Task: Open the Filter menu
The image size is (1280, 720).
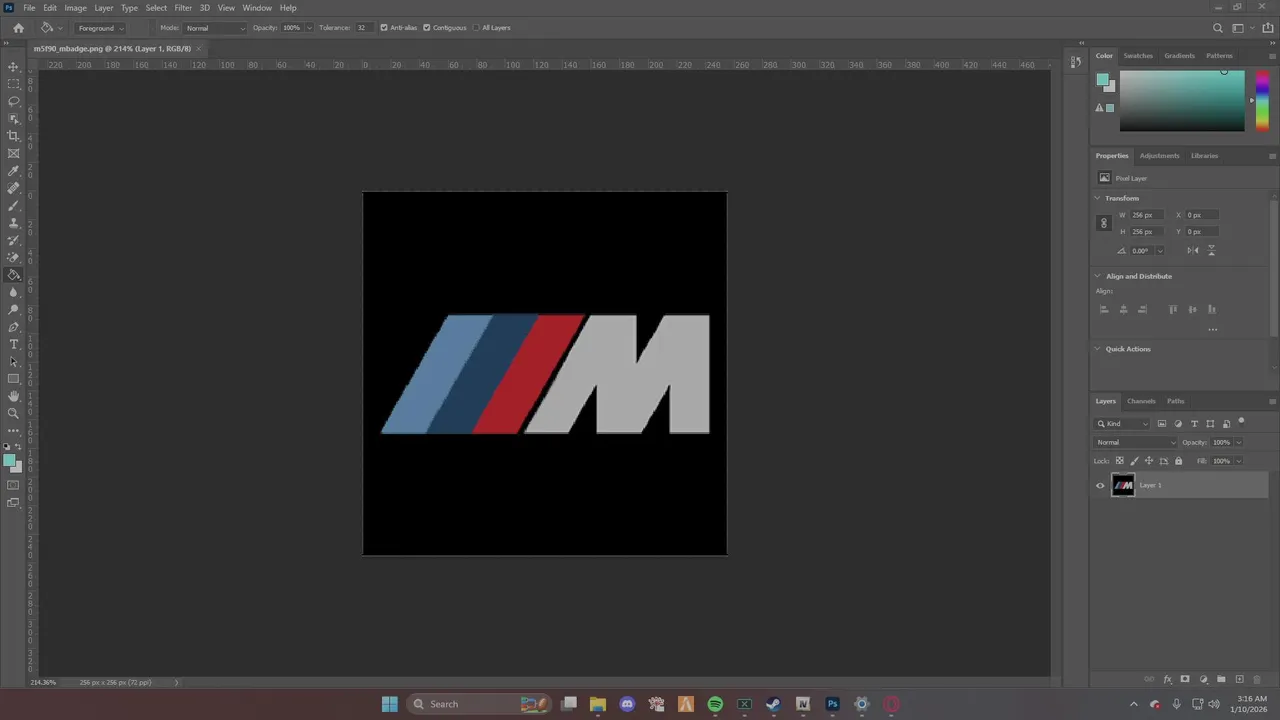Action: [183, 8]
